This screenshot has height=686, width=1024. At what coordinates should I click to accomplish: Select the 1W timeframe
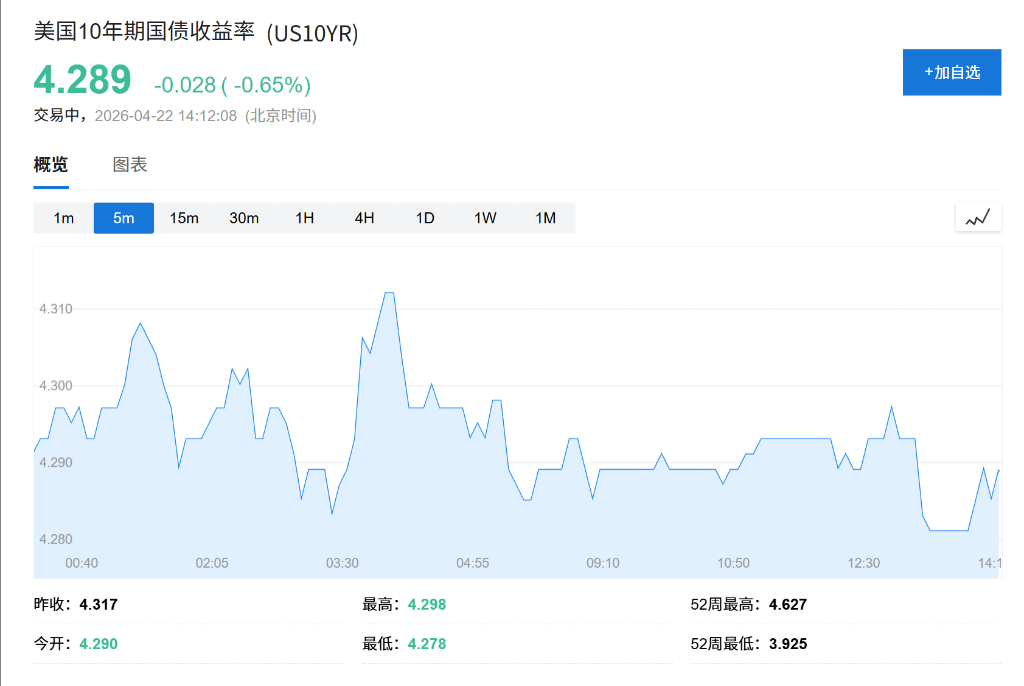tap(484, 217)
